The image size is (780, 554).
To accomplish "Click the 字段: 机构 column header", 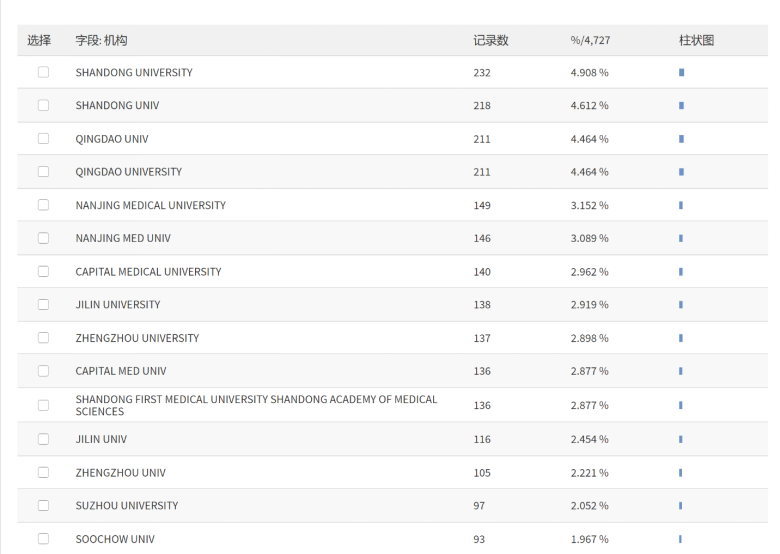I will pyautogui.click(x=101, y=40).
